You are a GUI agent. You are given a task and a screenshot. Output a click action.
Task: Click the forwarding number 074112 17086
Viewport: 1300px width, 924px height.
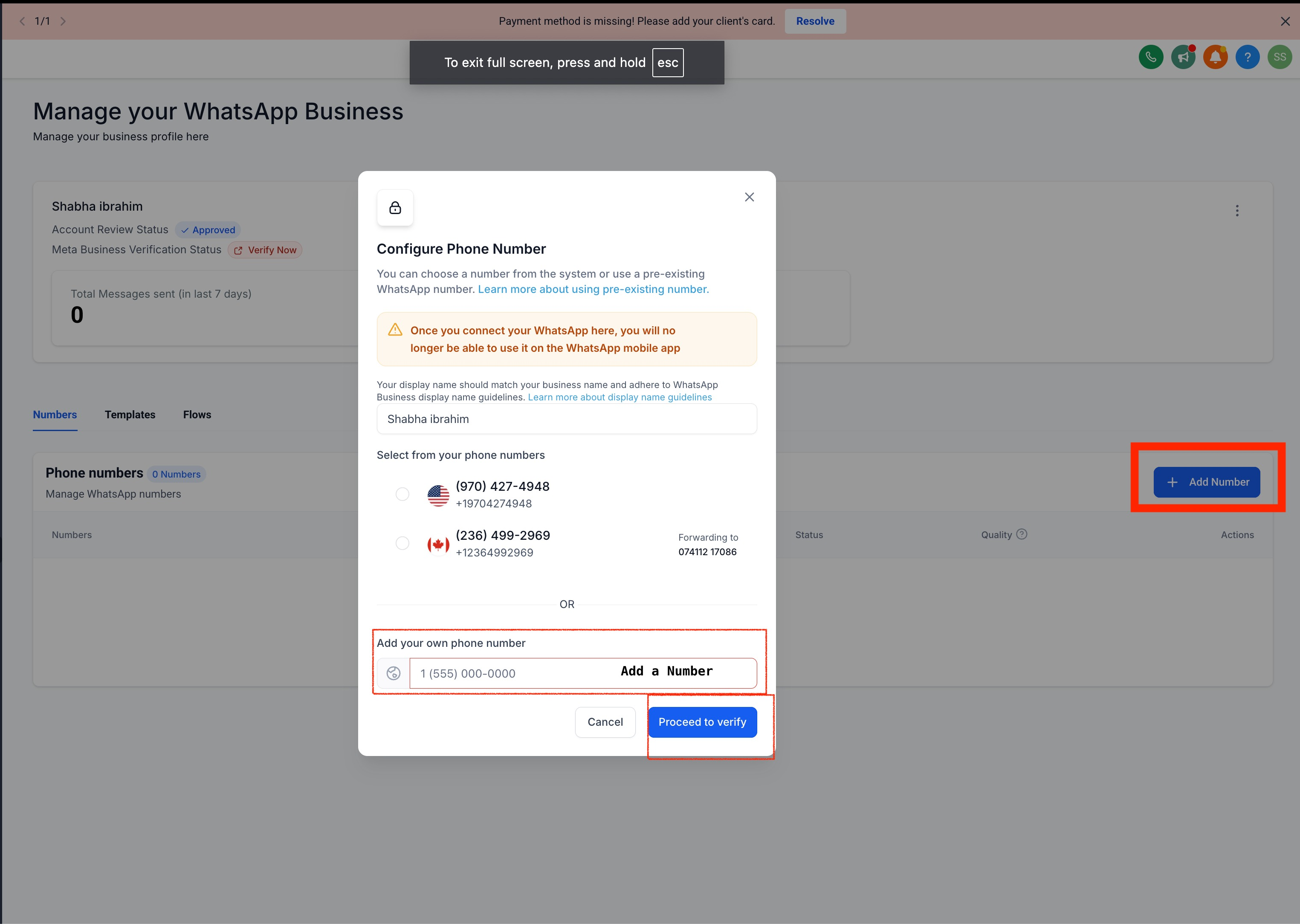click(707, 552)
